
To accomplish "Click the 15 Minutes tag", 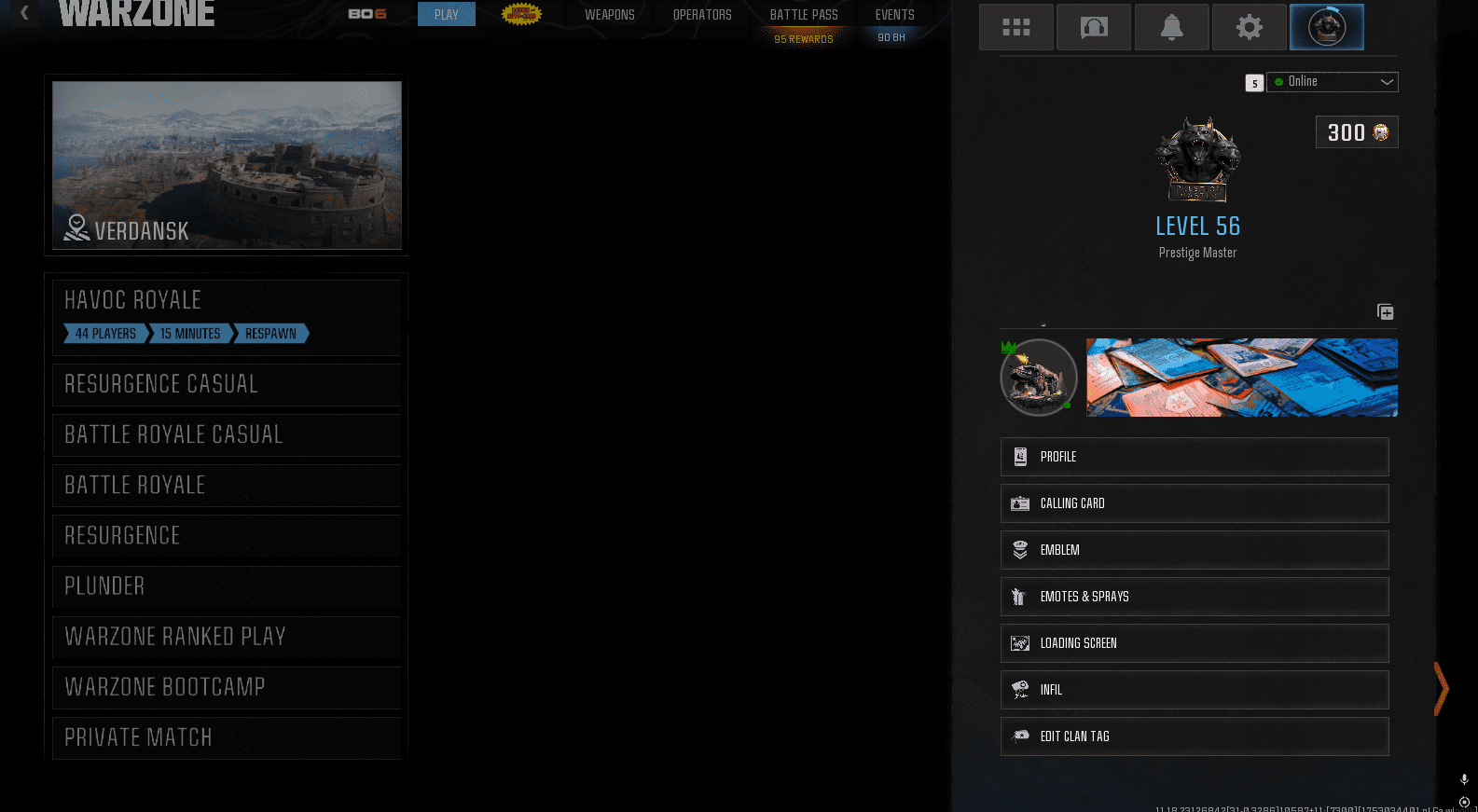I will coord(190,334).
